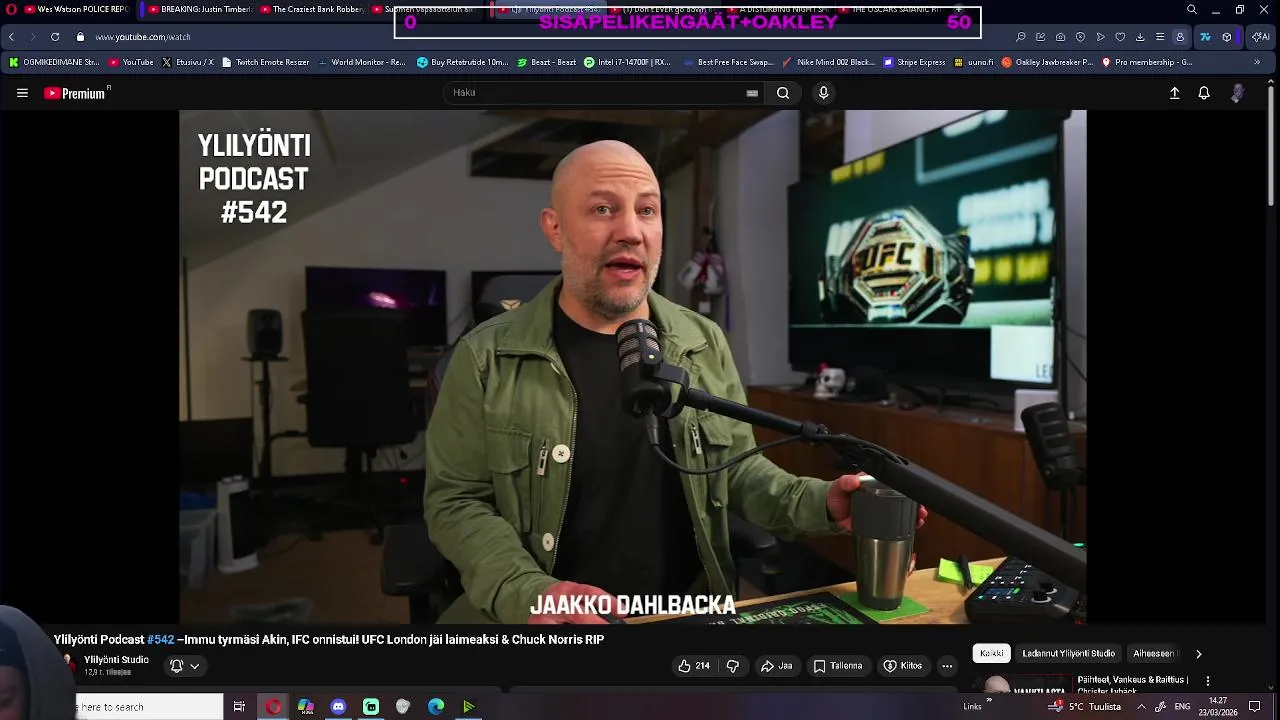Dislike the video with thumbs-down
The height and width of the screenshot is (720, 1280).
[732, 666]
